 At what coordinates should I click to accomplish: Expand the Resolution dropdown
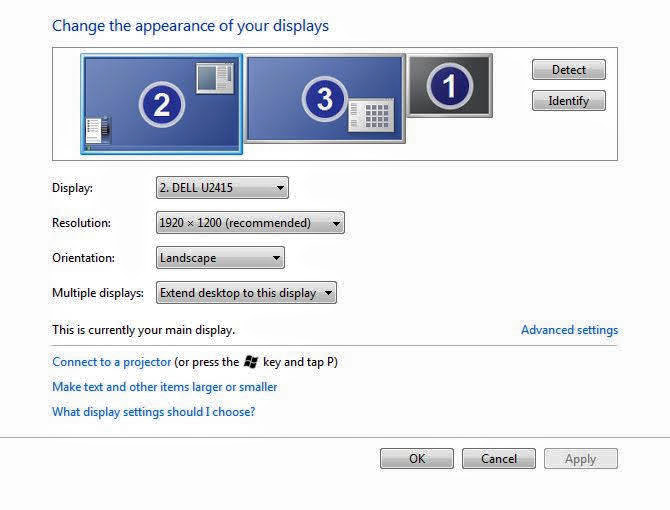(x=250, y=223)
